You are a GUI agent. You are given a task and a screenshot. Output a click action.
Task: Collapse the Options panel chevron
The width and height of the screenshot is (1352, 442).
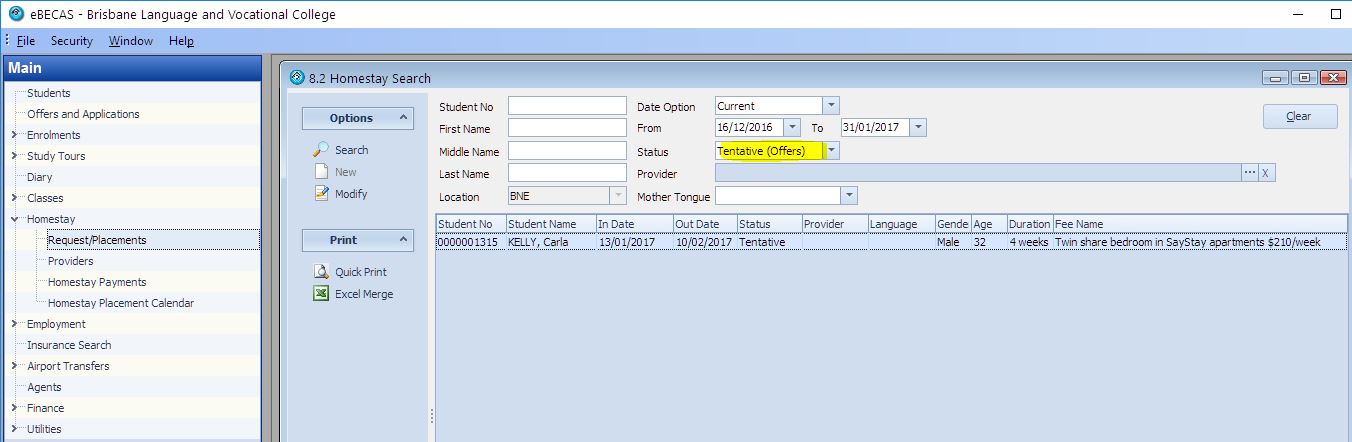point(403,118)
